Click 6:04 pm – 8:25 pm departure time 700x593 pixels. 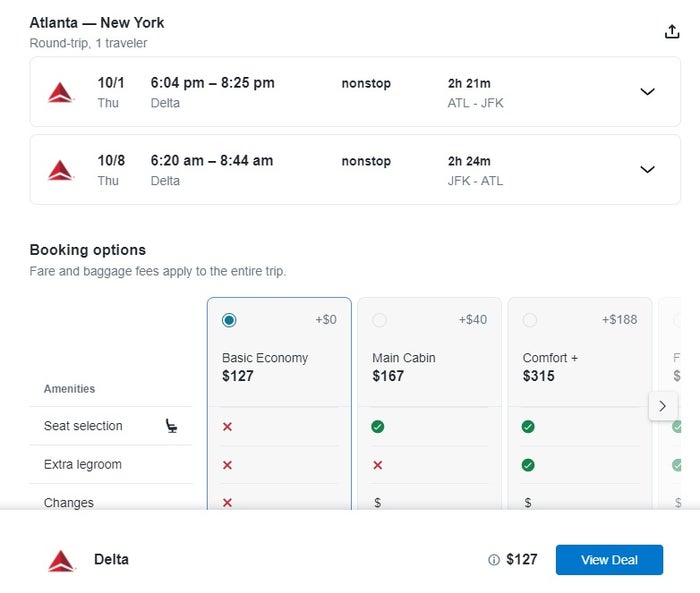pyautogui.click(x=212, y=83)
